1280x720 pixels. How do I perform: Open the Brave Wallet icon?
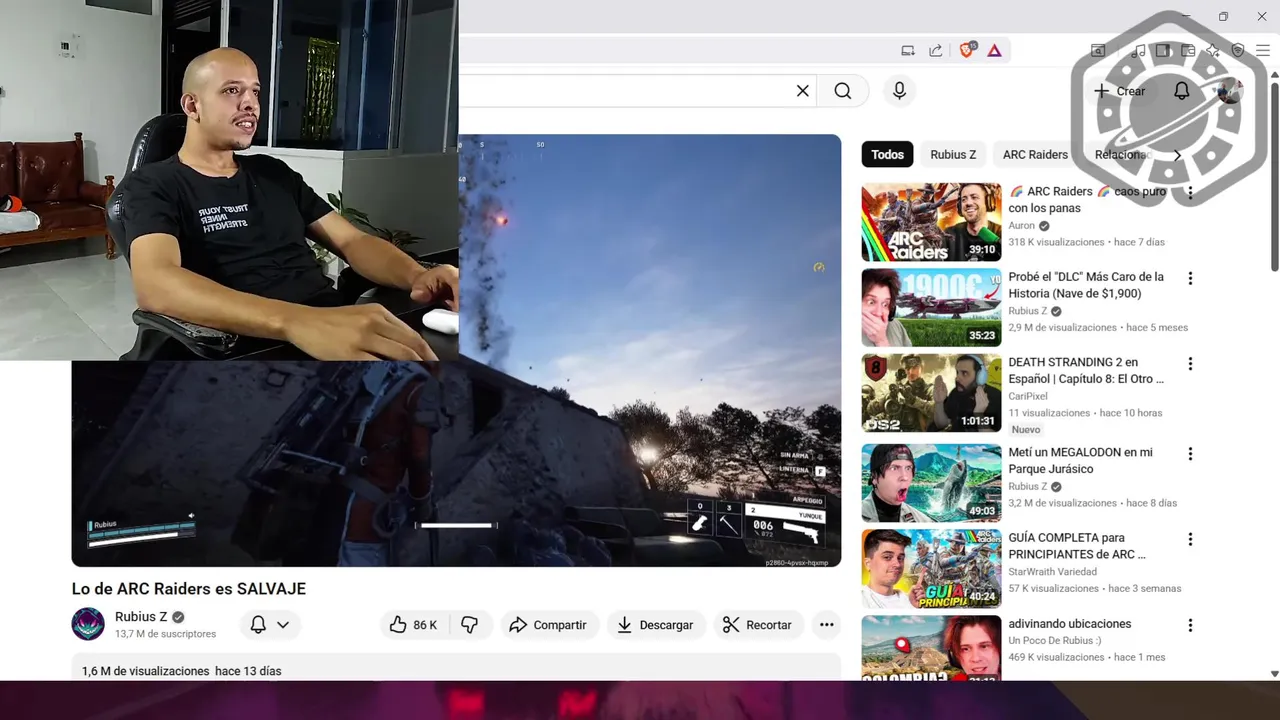1188,50
